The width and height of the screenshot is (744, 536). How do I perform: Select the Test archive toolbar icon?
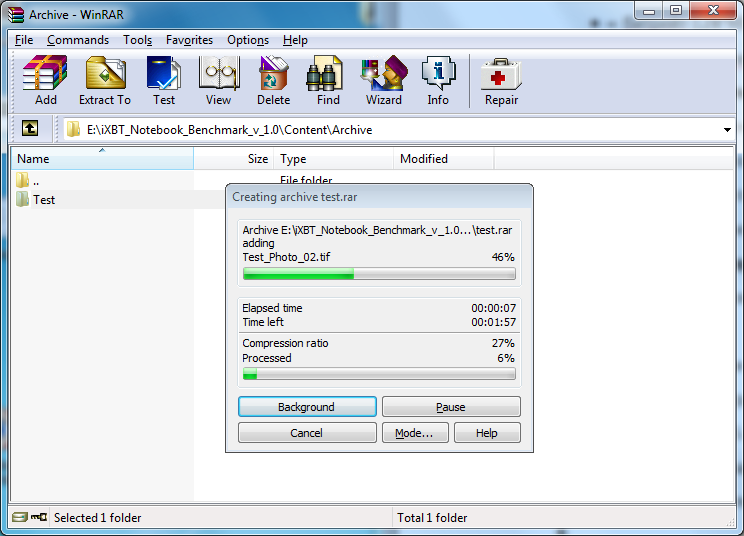(x=164, y=81)
